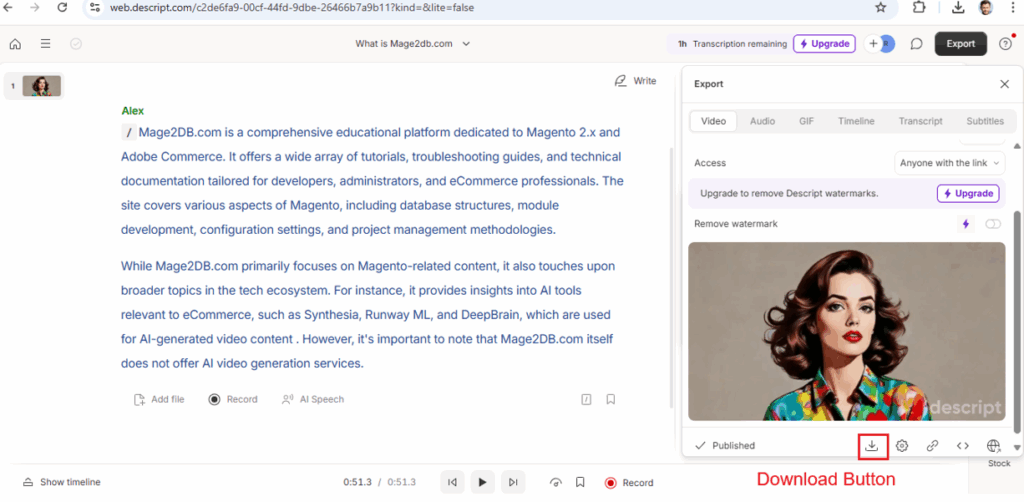The width and height of the screenshot is (1024, 502).
Task: Click the '1h Transcription remaining' label
Action: tap(732, 44)
